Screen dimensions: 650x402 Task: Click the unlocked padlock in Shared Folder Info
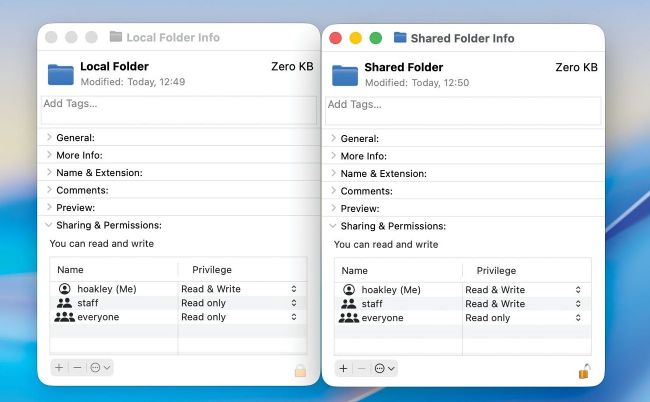tap(583, 371)
